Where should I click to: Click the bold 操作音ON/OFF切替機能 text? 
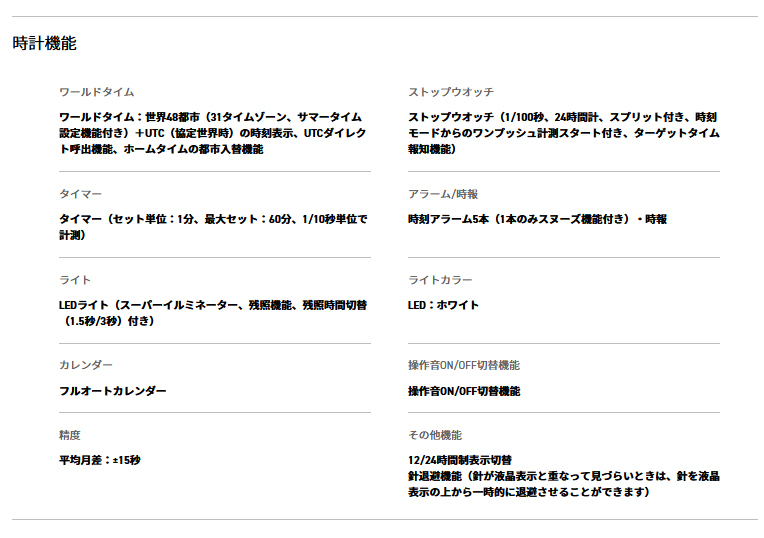[x=464, y=391]
